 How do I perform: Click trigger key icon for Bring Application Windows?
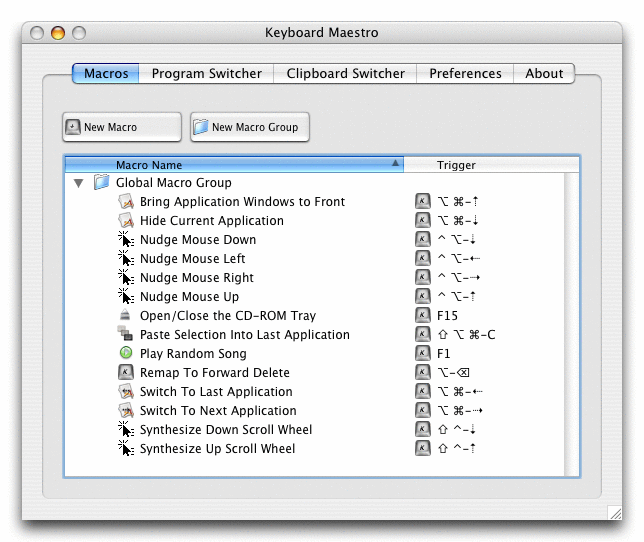pyautogui.click(x=423, y=201)
